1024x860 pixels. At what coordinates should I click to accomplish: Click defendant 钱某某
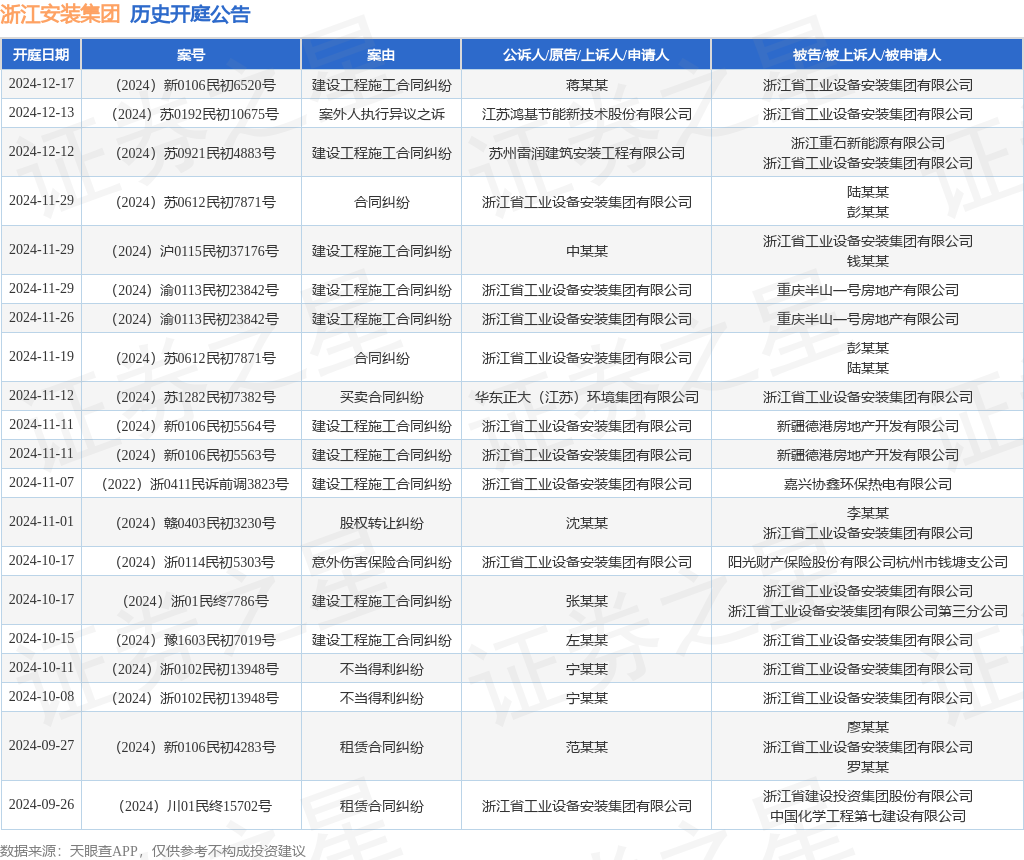(867, 261)
